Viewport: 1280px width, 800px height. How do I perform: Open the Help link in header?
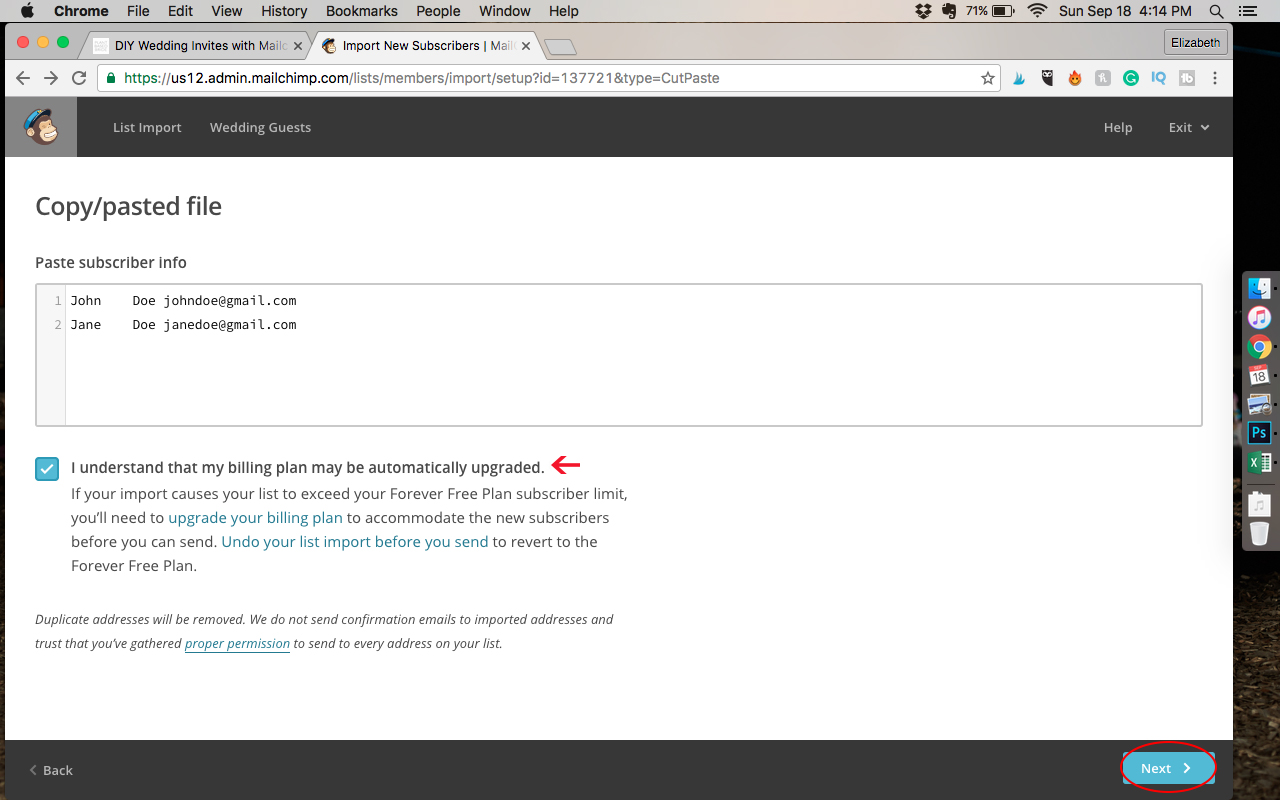(1118, 127)
